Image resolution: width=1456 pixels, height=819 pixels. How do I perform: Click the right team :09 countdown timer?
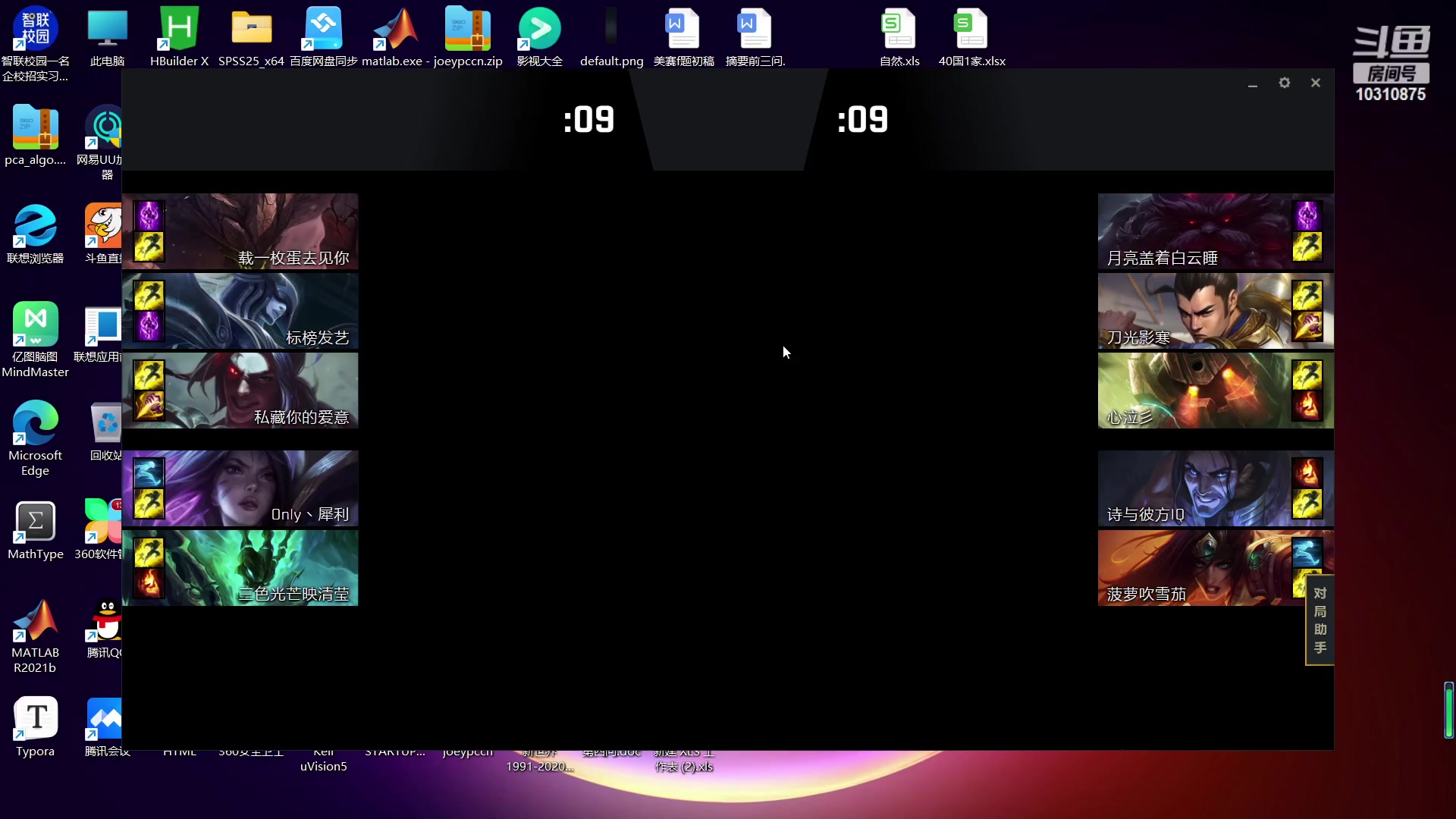point(863,120)
